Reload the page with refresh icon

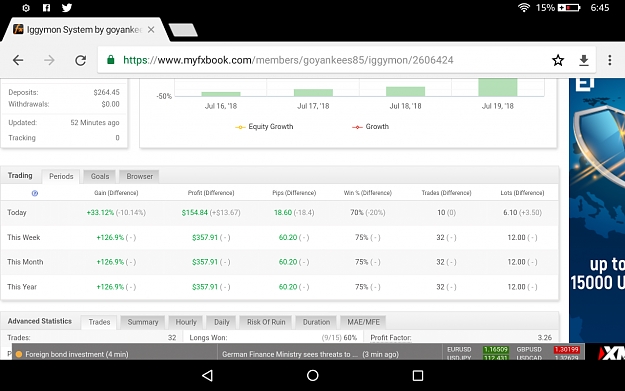tap(81, 60)
